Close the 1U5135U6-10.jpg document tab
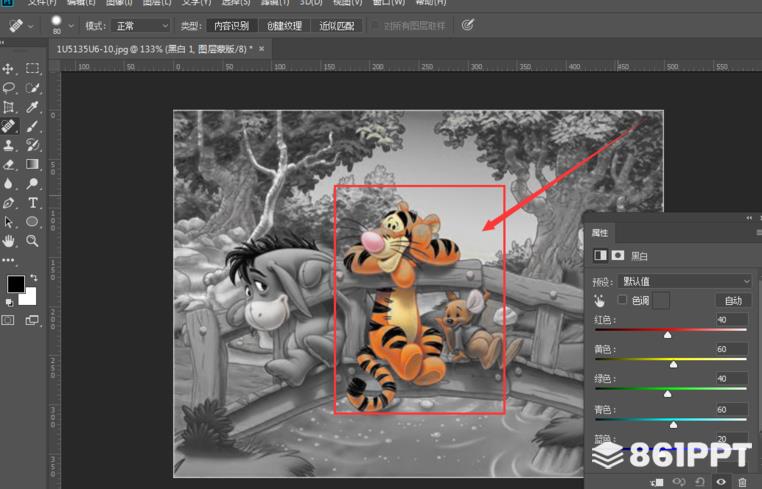Viewport: 762px width, 489px height. pyautogui.click(x=262, y=49)
